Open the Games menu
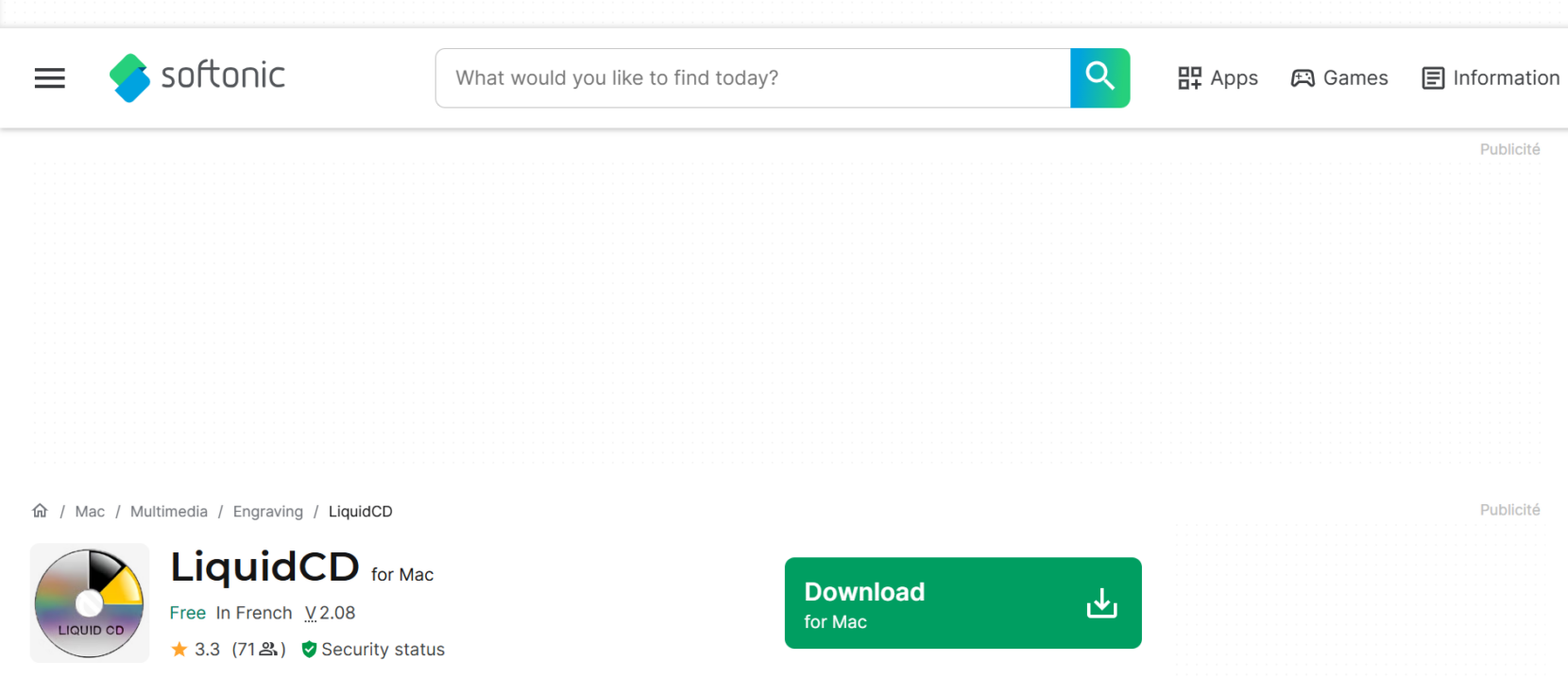Image resolution: width=1568 pixels, height=677 pixels. click(1339, 78)
